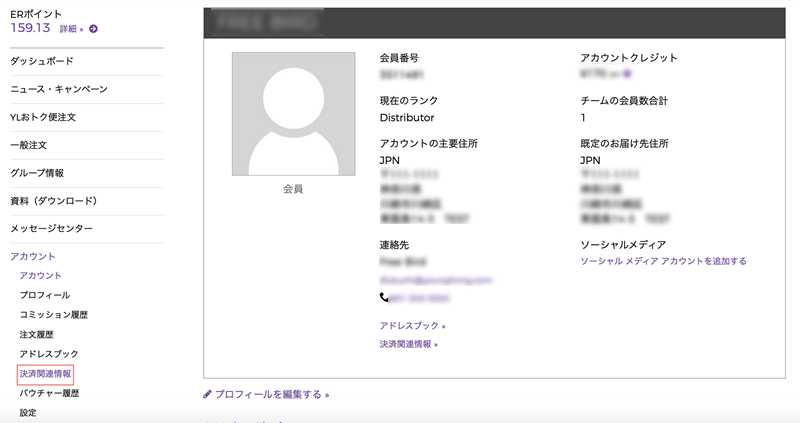Select the member avatar placeholder image
The image size is (800, 423).
point(293,114)
